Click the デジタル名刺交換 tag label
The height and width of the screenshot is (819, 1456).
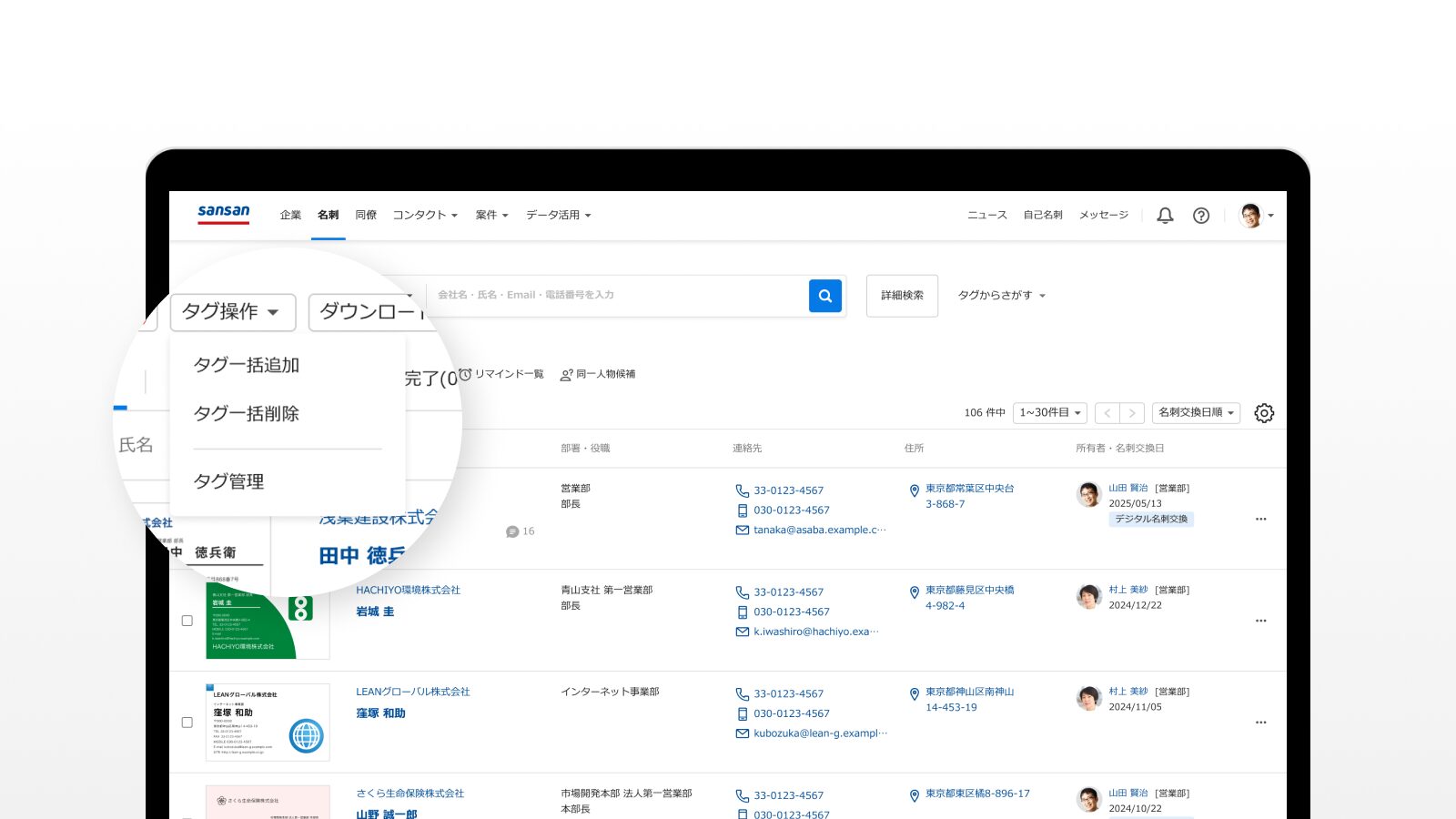point(1151,520)
